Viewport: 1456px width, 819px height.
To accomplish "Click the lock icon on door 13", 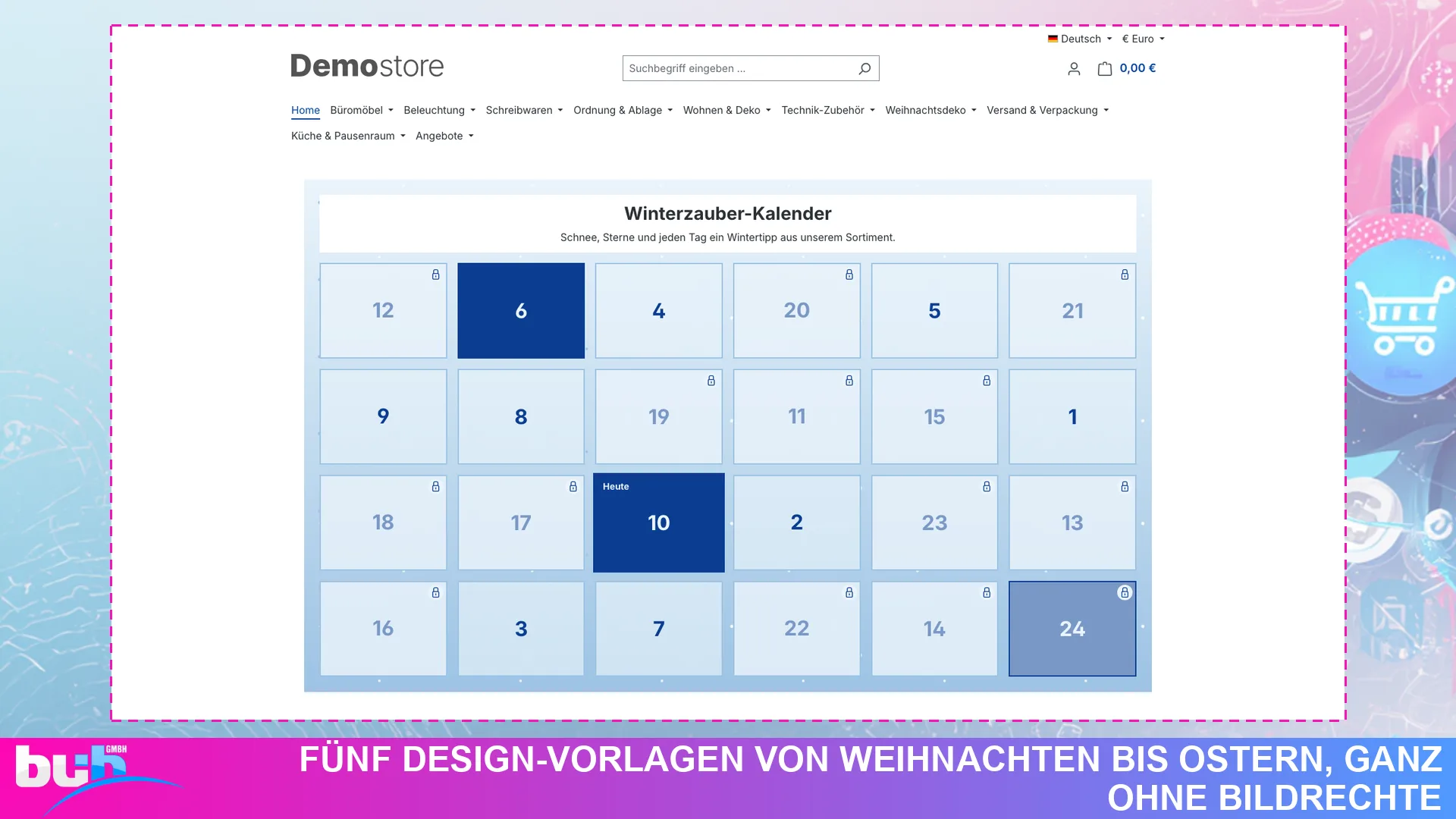I will [1125, 487].
